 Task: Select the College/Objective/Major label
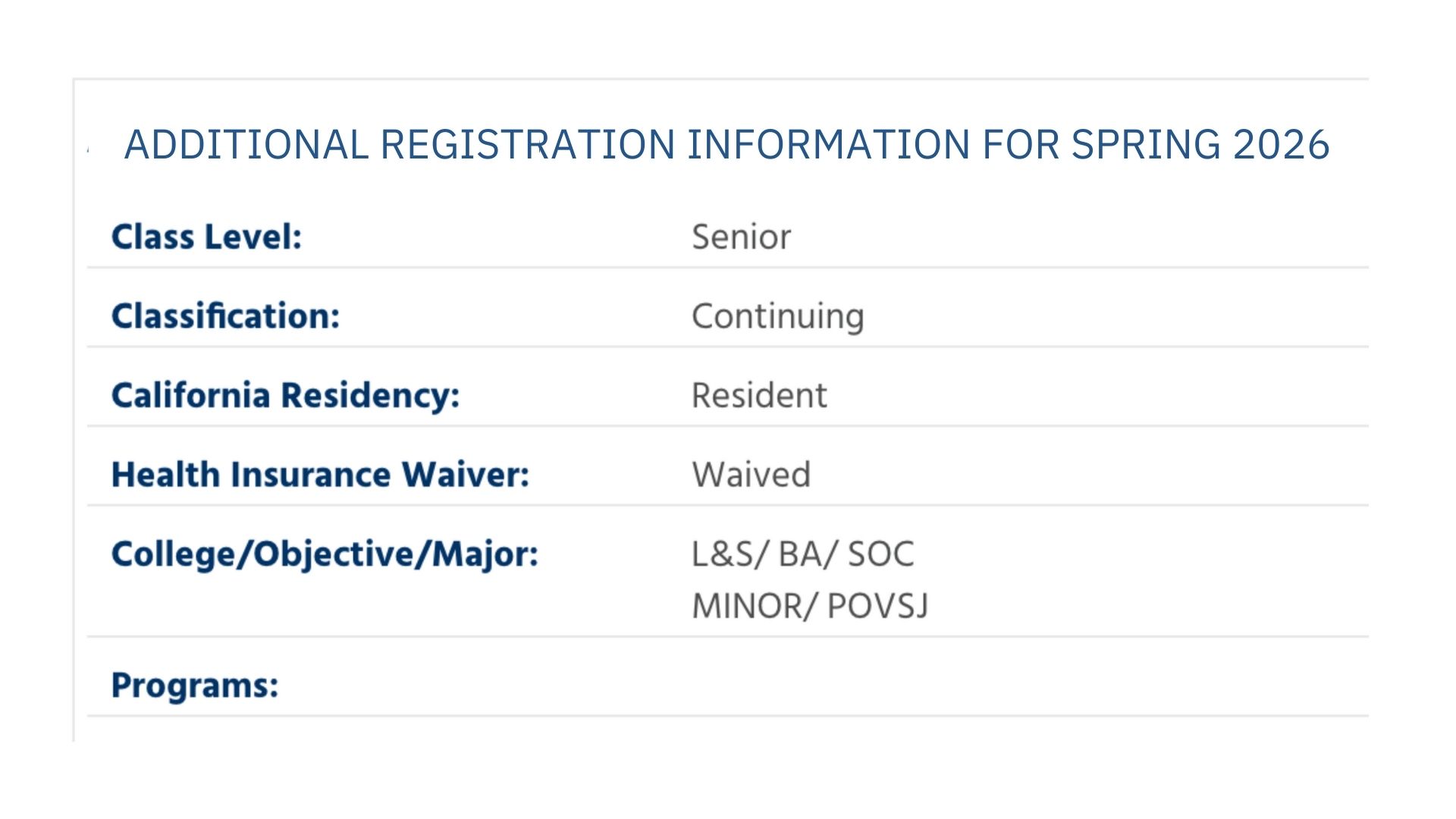[x=325, y=554]
